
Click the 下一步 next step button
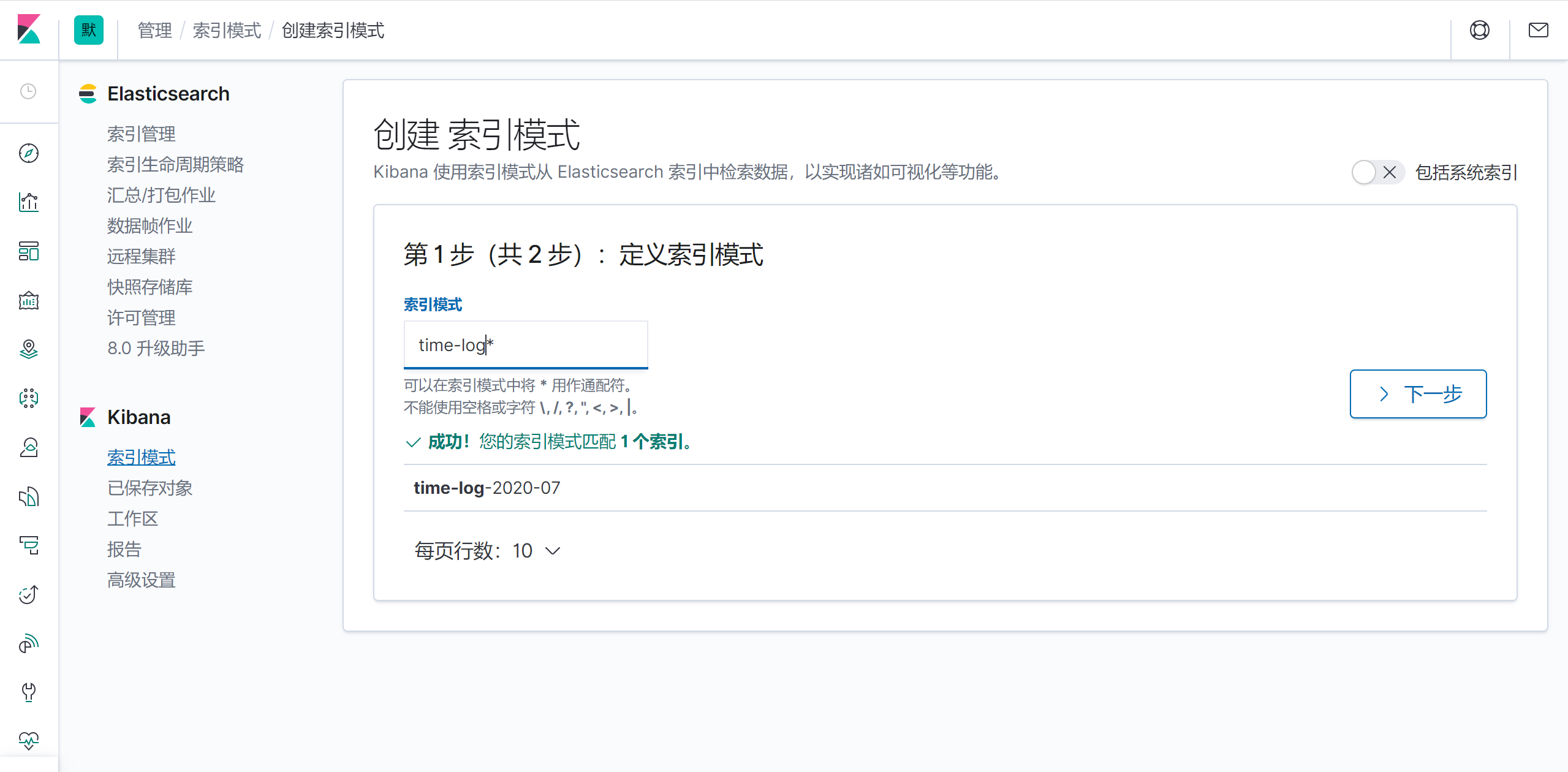coord(1418,394)
